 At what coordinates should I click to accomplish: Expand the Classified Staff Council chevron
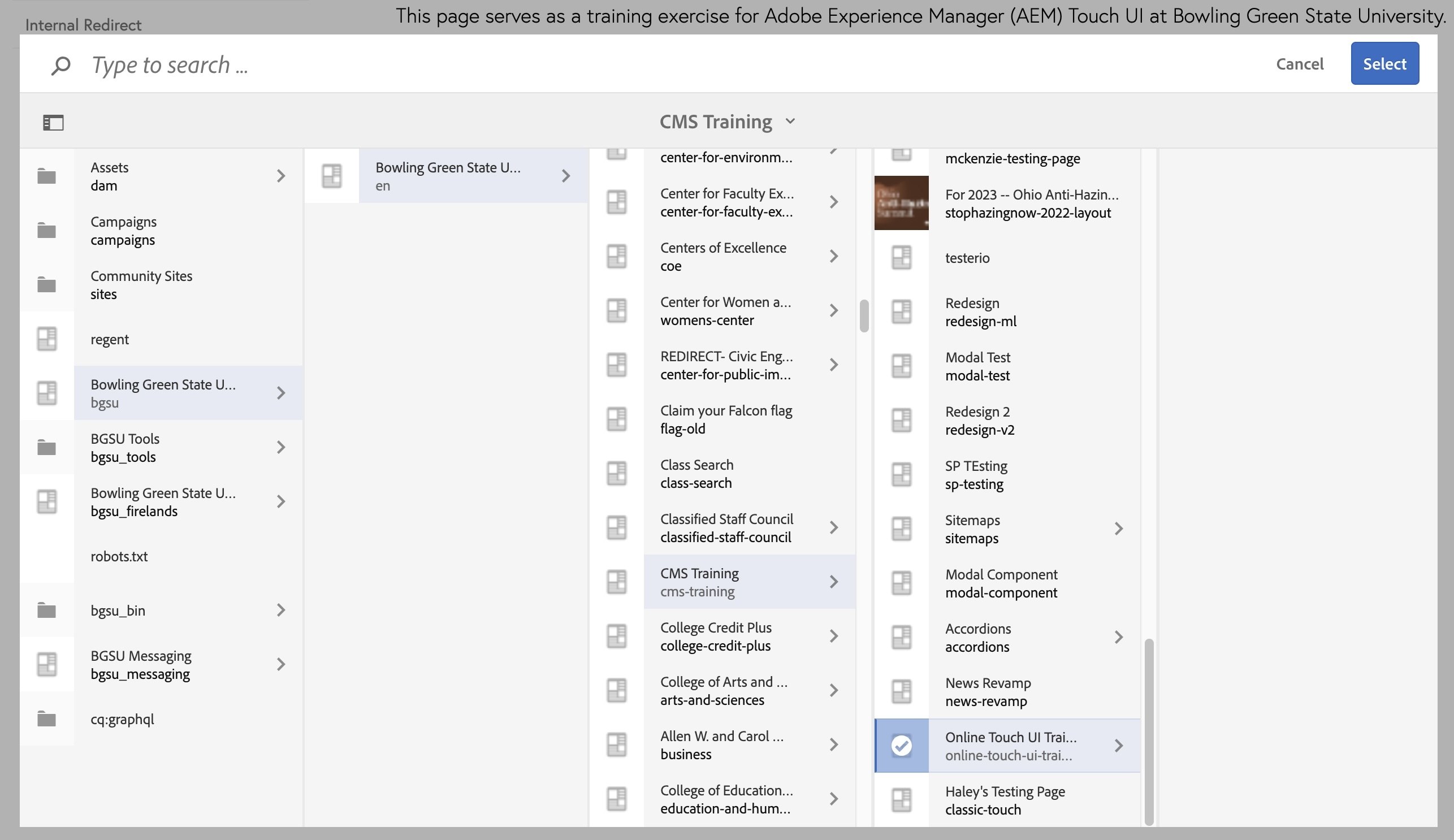point(834,527)
